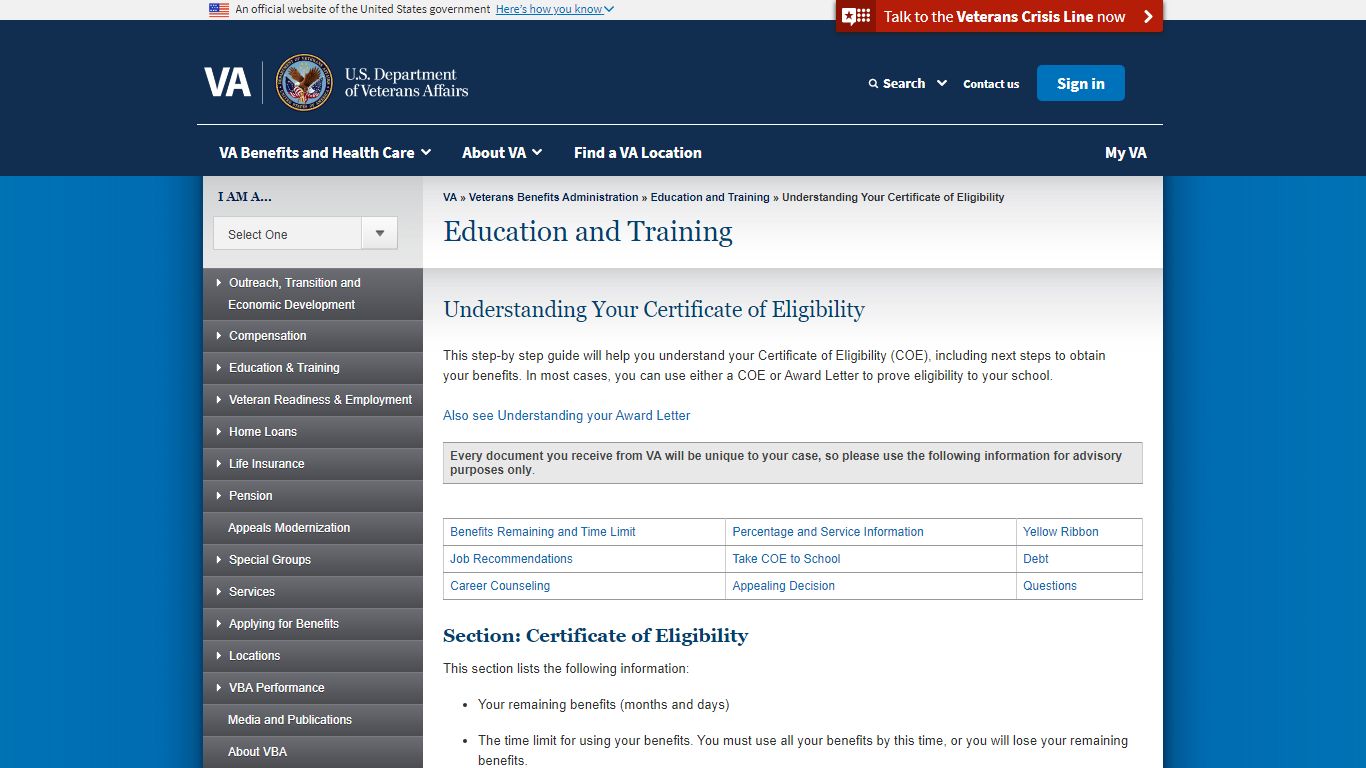Open the Take COE to School link

pos(786,559)
